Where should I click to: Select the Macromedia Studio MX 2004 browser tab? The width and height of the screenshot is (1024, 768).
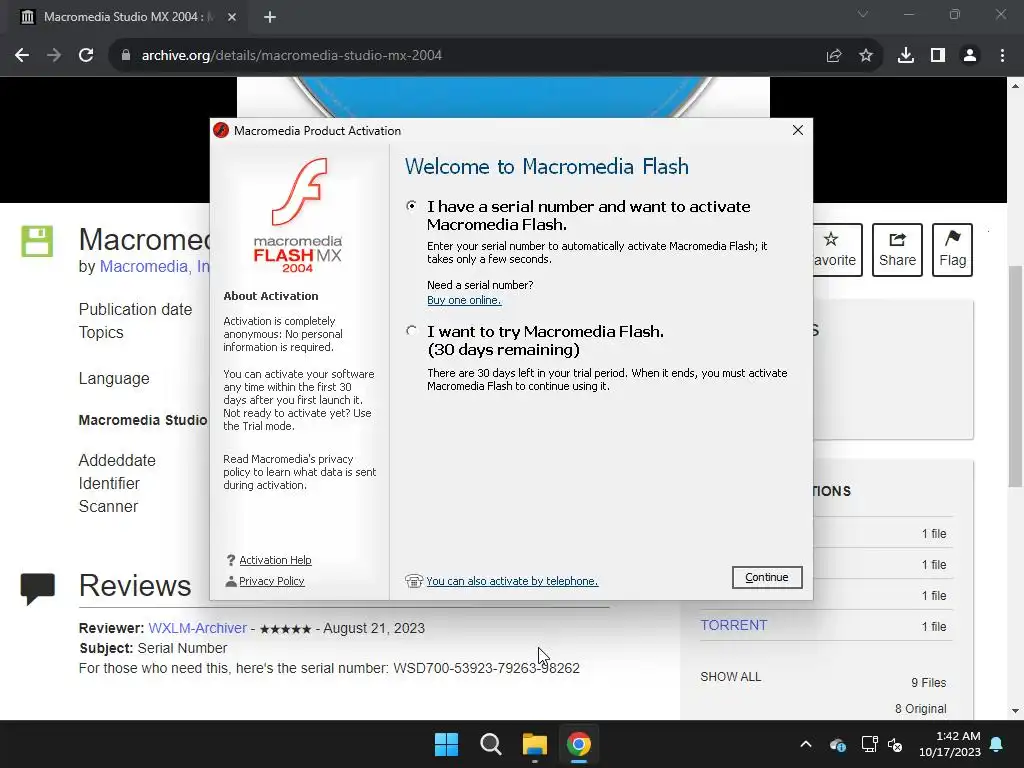(x=124, y=17)
